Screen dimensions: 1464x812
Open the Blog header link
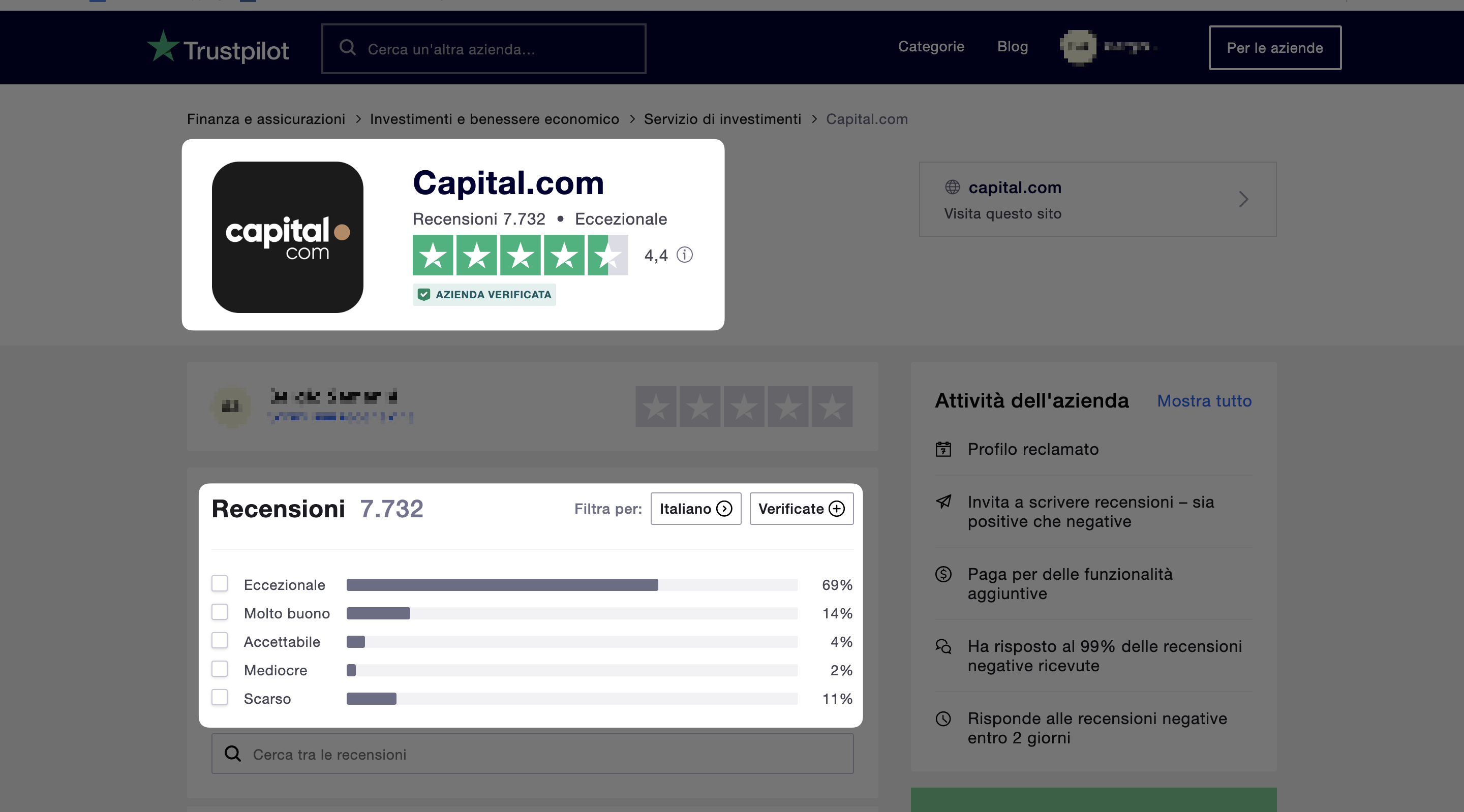click(x=1012, y=47)
